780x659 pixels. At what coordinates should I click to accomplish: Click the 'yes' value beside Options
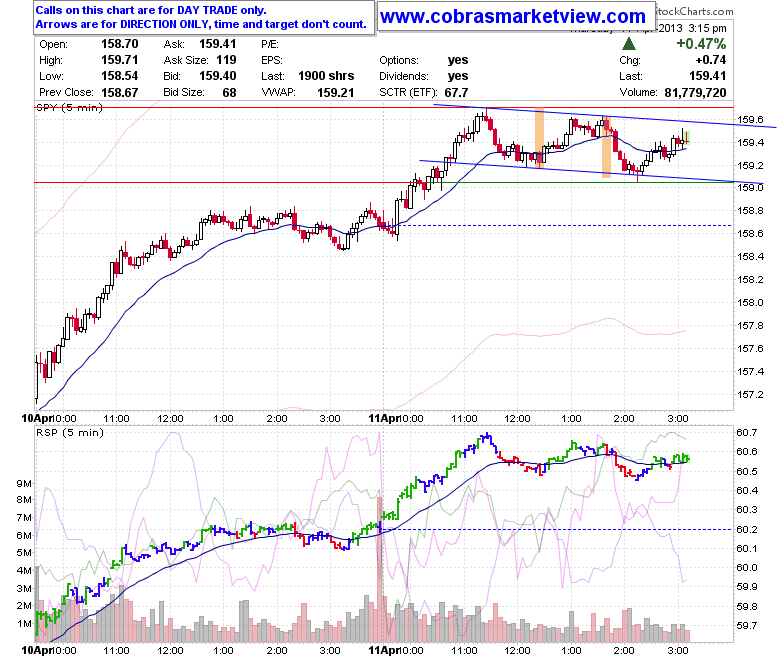pyautogui.click(x=458, y=60)
